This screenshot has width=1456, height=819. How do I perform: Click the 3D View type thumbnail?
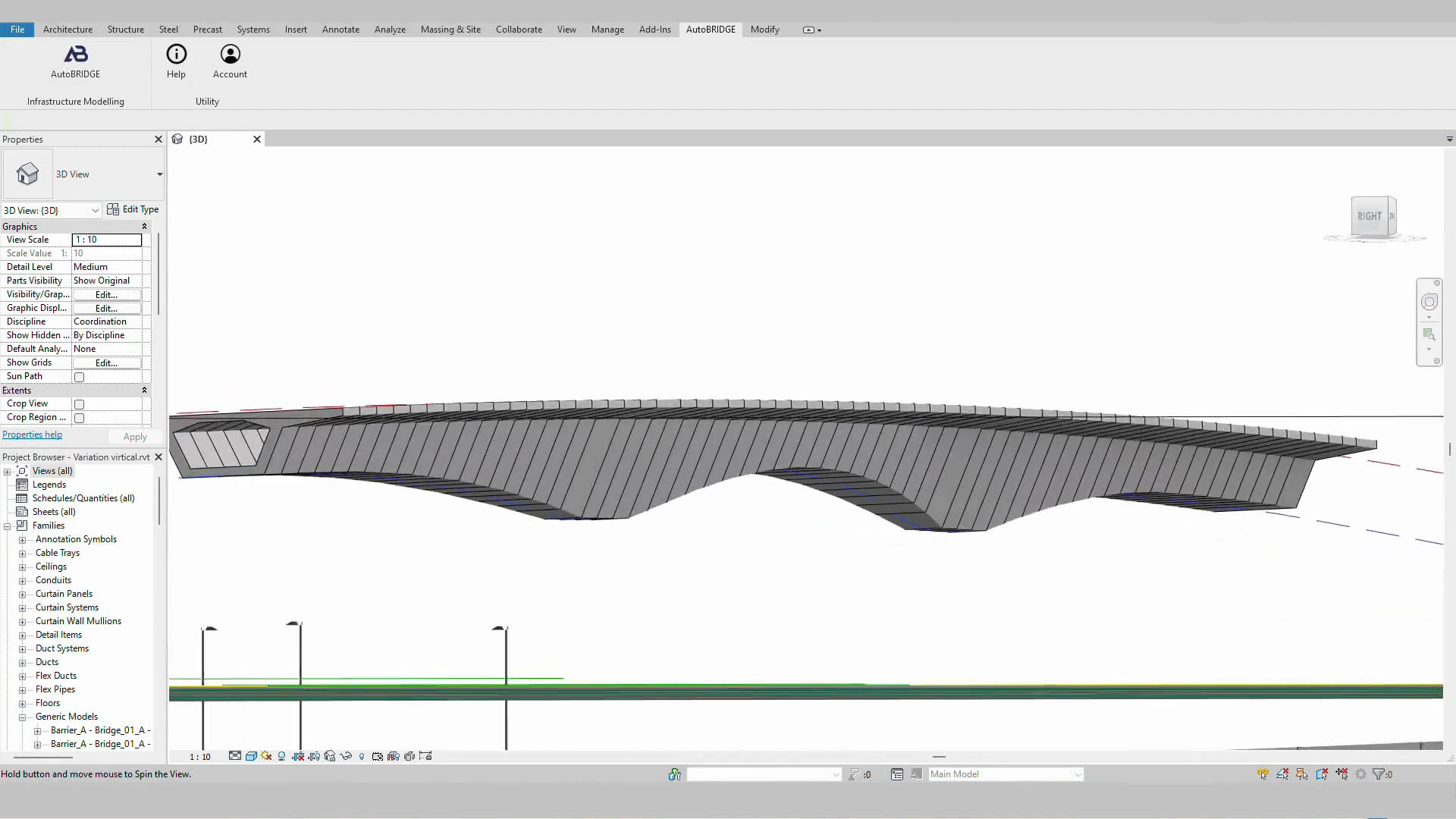tap(27, 174)
